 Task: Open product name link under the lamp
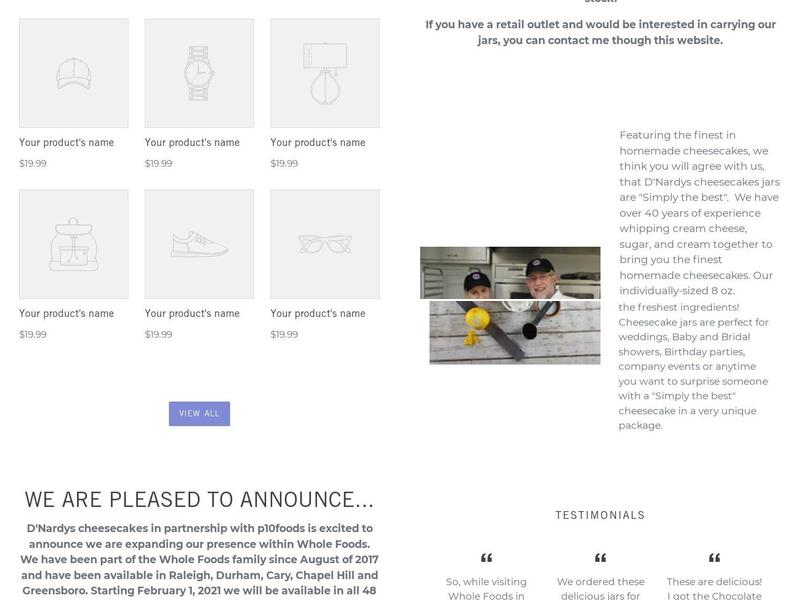318,142
